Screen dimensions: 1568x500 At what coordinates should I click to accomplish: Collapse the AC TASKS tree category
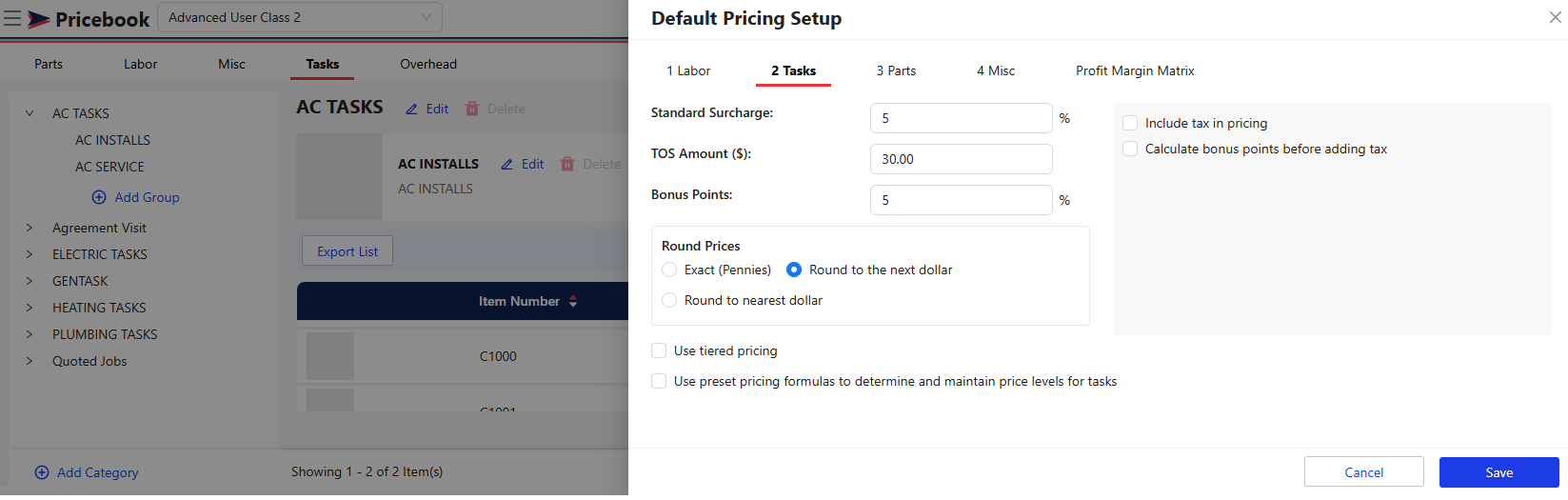30,113
